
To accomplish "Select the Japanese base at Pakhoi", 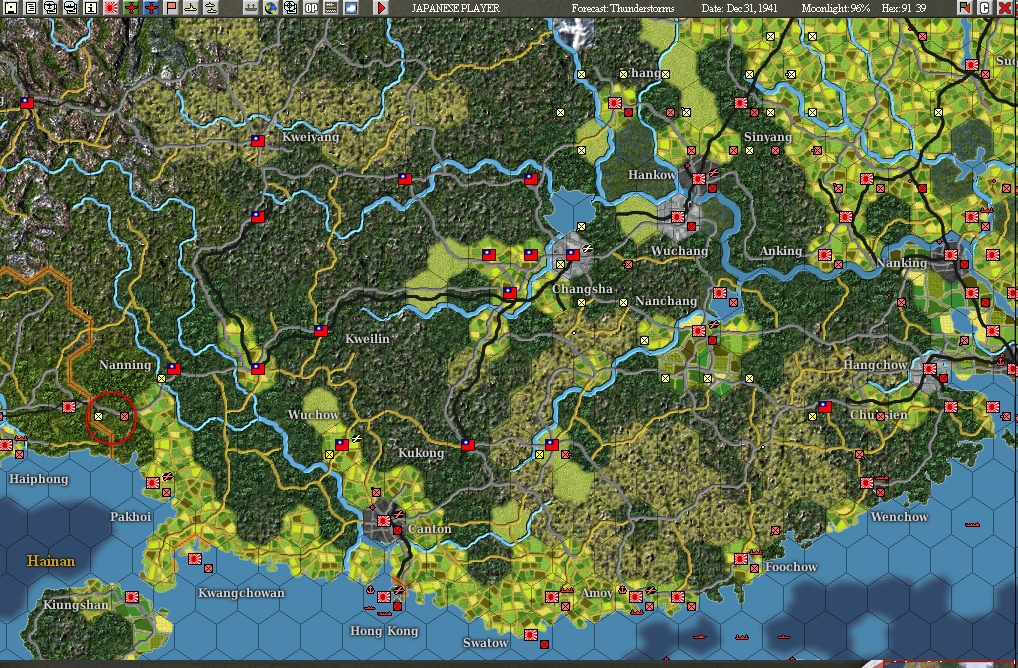I will 153,482.
